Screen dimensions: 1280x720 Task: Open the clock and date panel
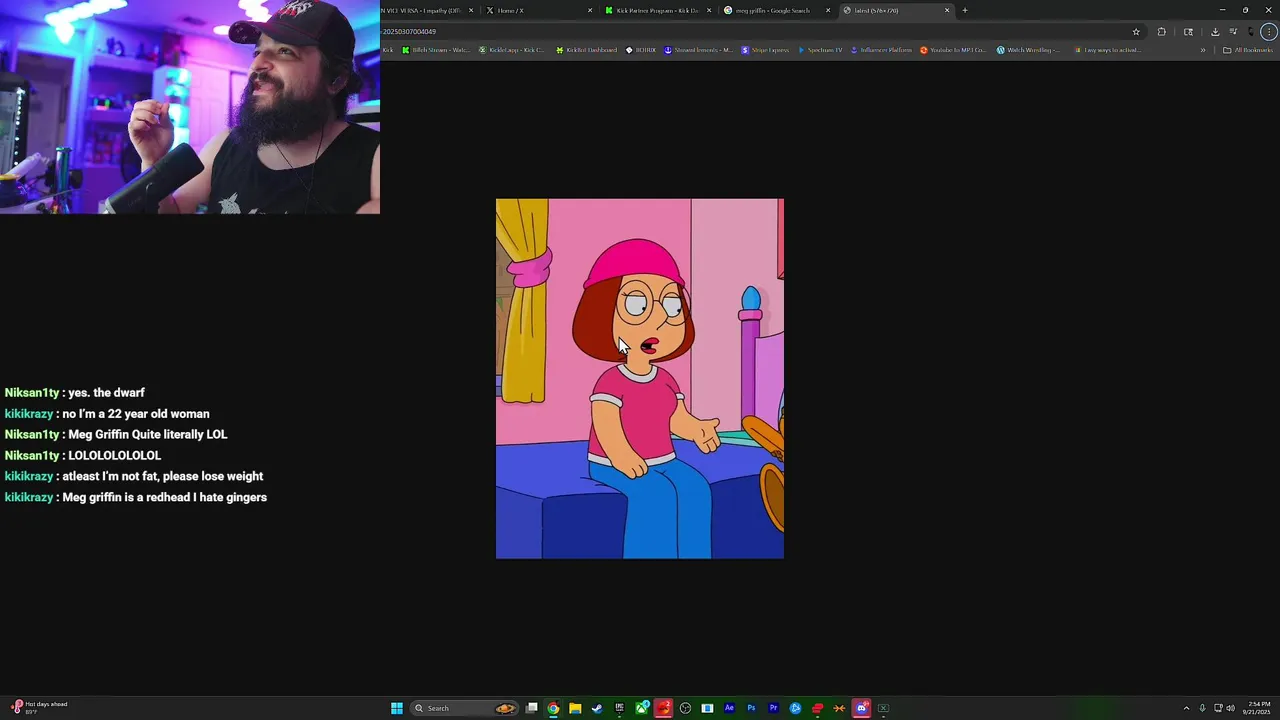tap(1257, 708)
